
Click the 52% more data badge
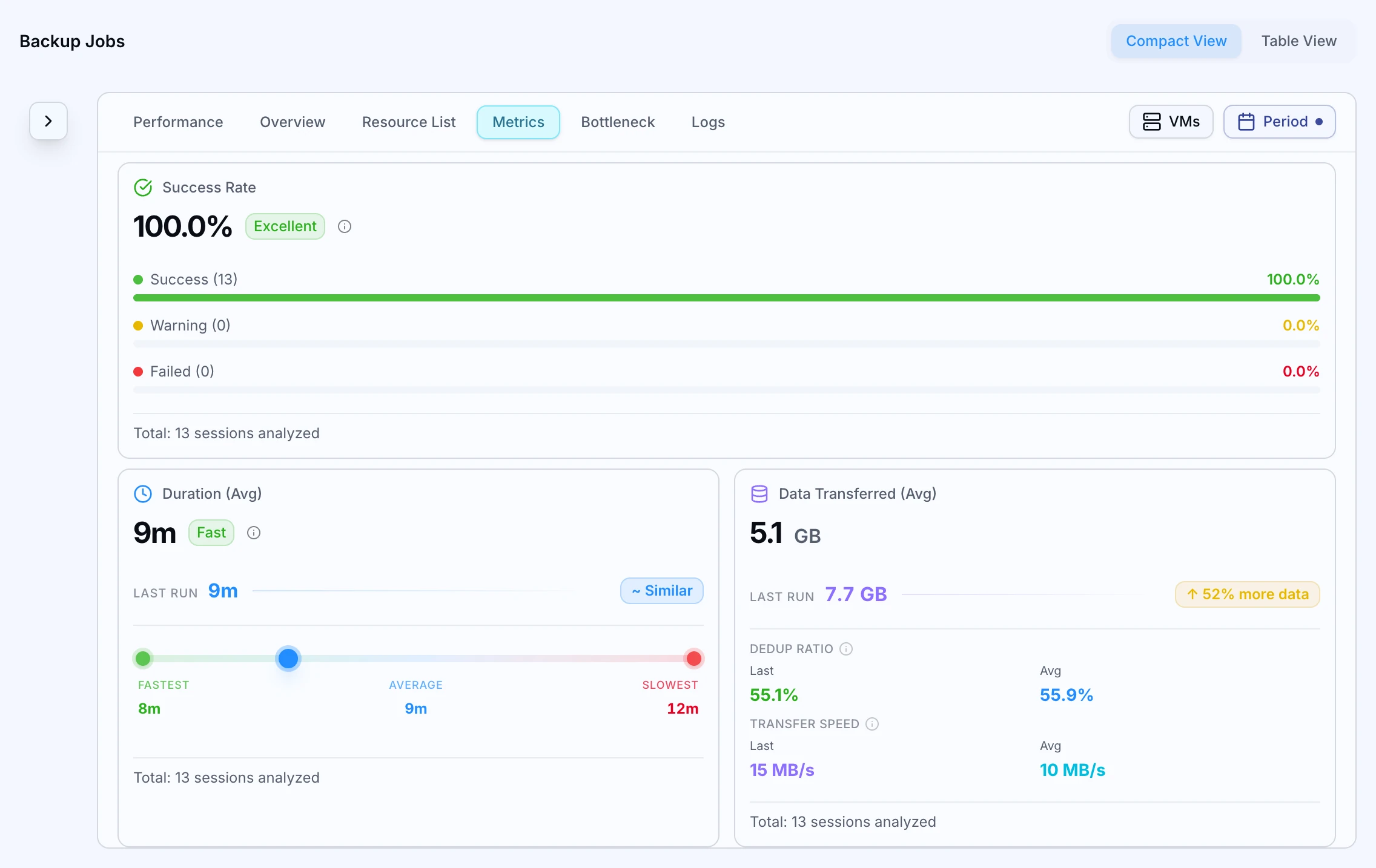1248,594
